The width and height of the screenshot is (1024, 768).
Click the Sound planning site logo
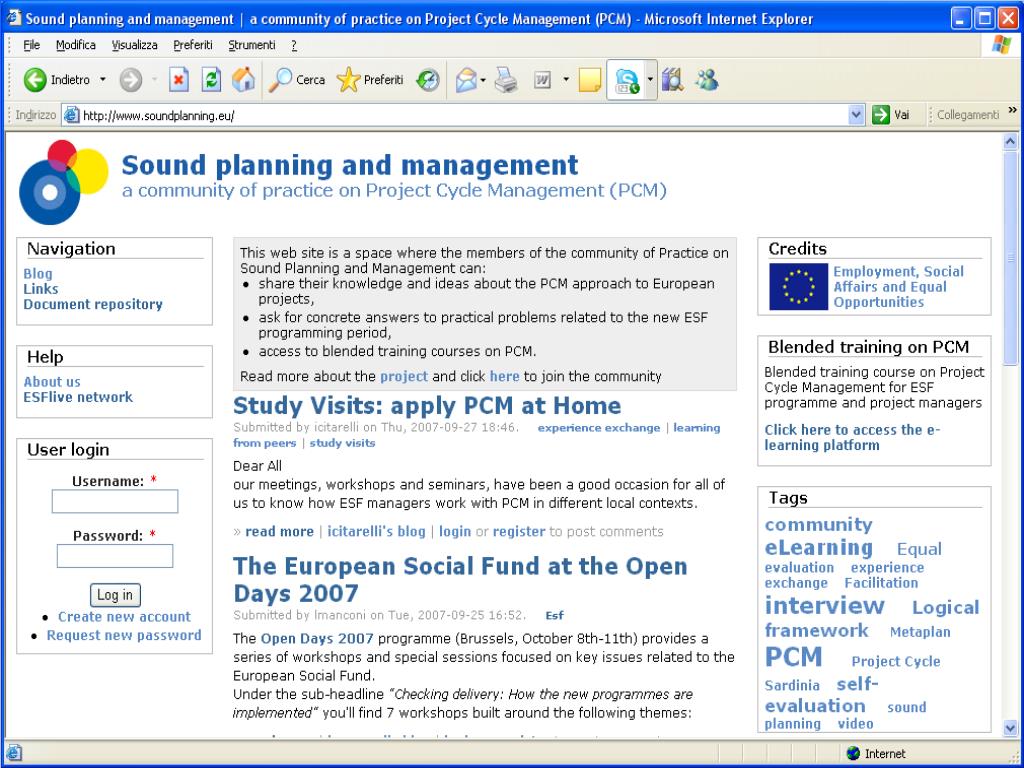click(x=63, y=182)
